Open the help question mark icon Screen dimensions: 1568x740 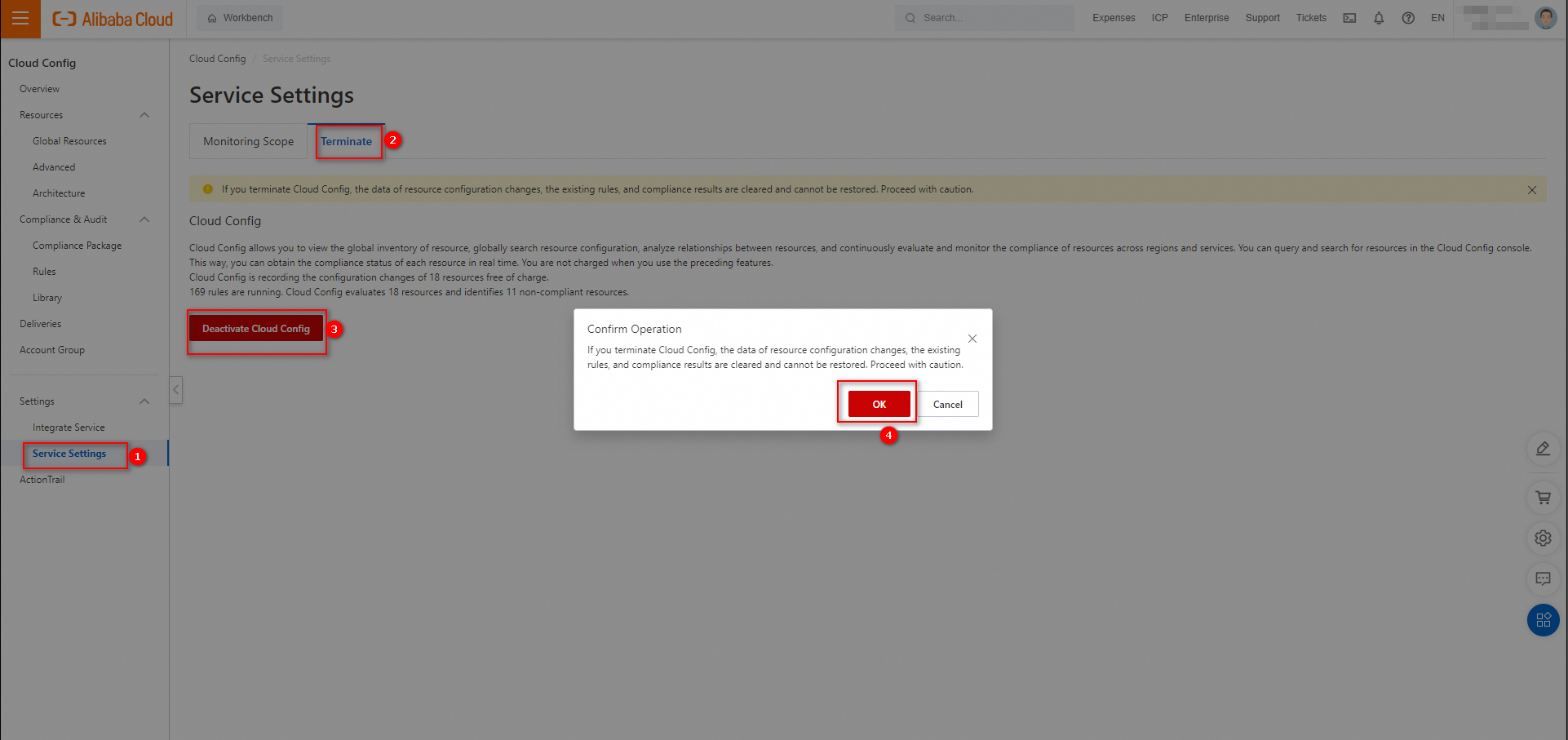[x=1408, y=18]
